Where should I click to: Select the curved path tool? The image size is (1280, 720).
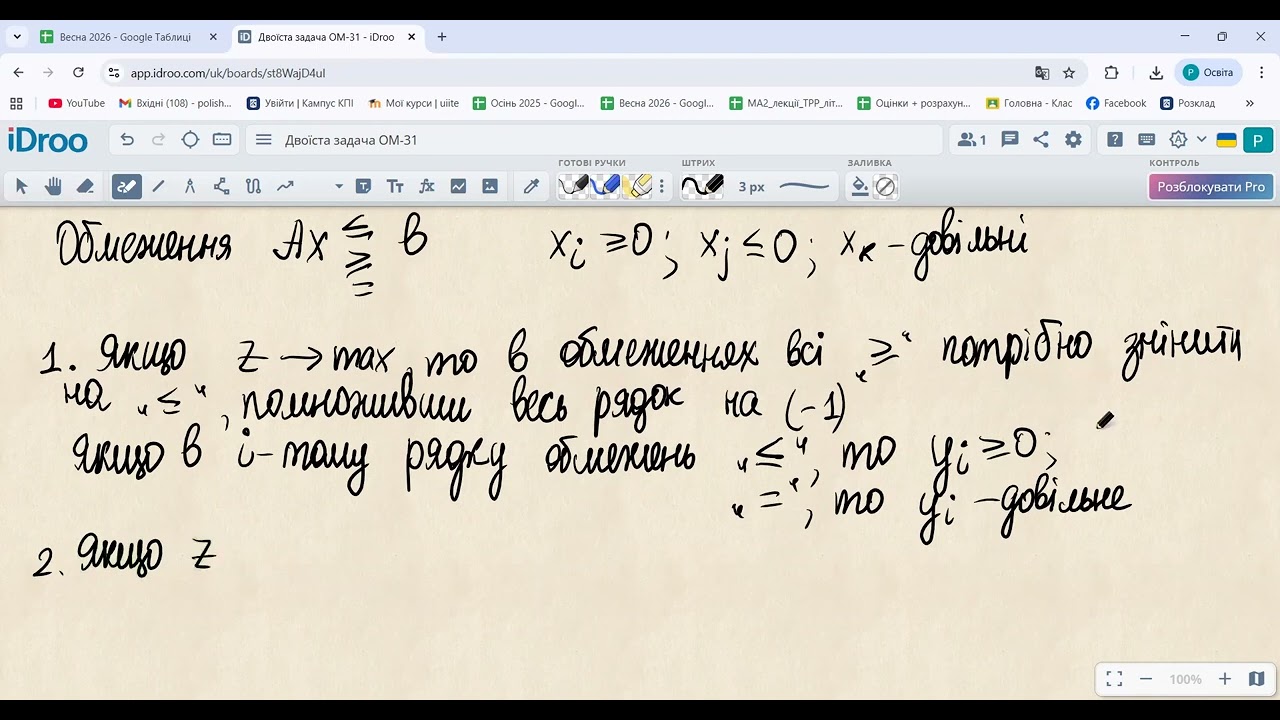coord(253,186)
